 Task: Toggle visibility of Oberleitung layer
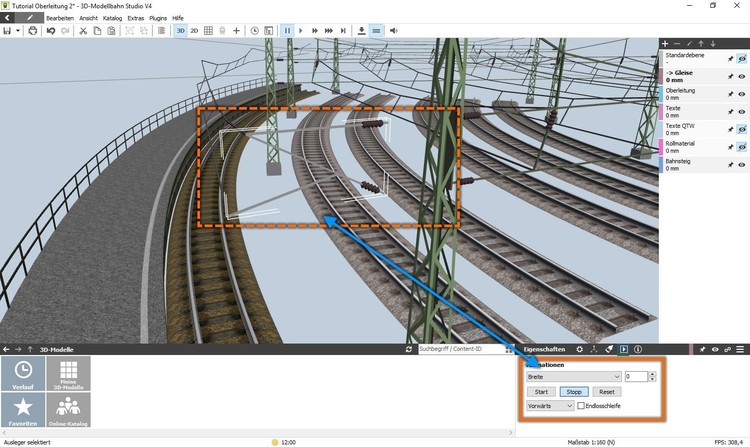[741, 94]
